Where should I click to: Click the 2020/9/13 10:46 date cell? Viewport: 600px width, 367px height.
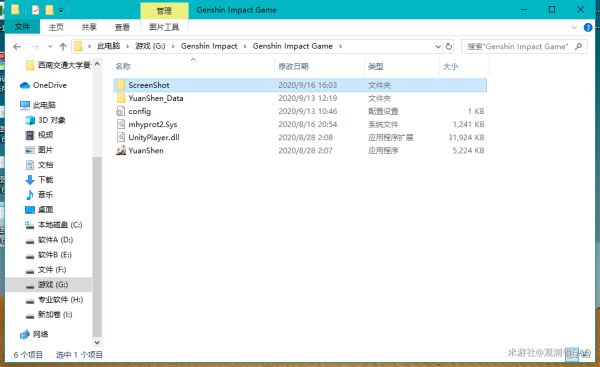(x=308, y=111)
